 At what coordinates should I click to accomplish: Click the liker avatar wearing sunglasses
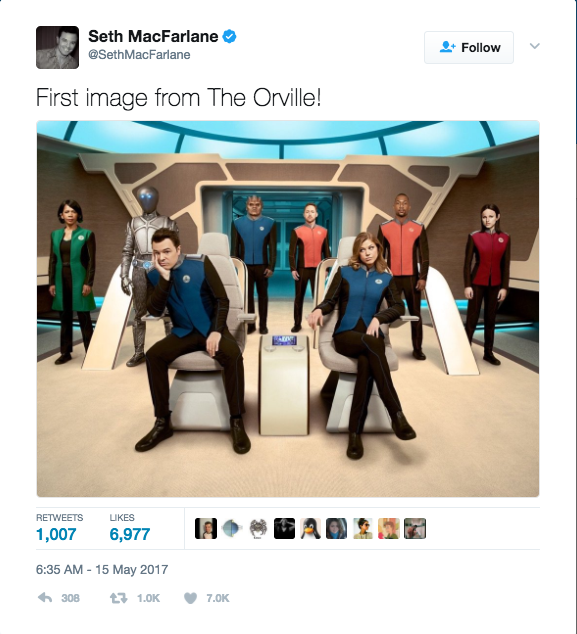click(x=363, y=528)
